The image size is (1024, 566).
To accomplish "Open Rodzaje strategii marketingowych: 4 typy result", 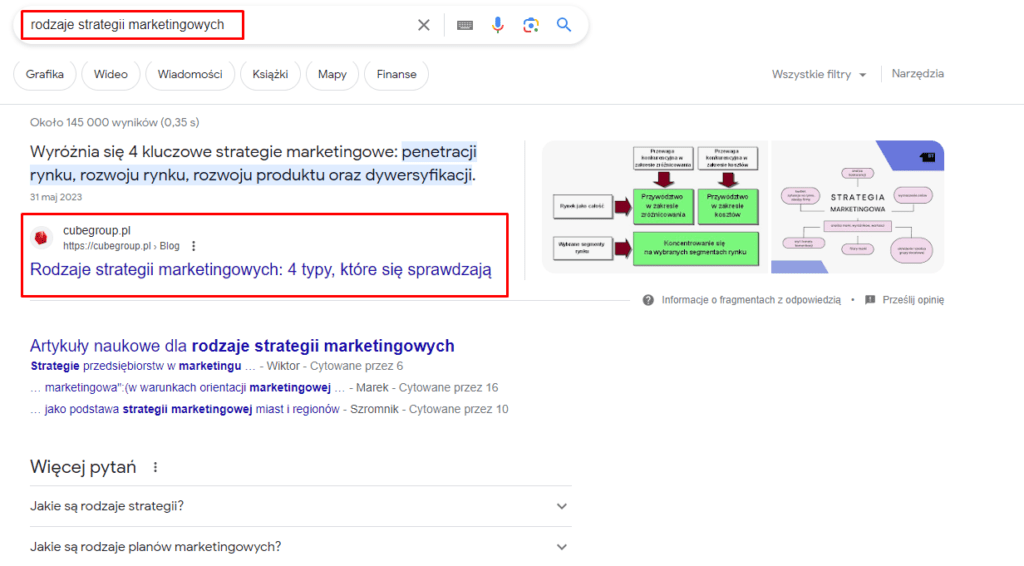I will [261, 270].
